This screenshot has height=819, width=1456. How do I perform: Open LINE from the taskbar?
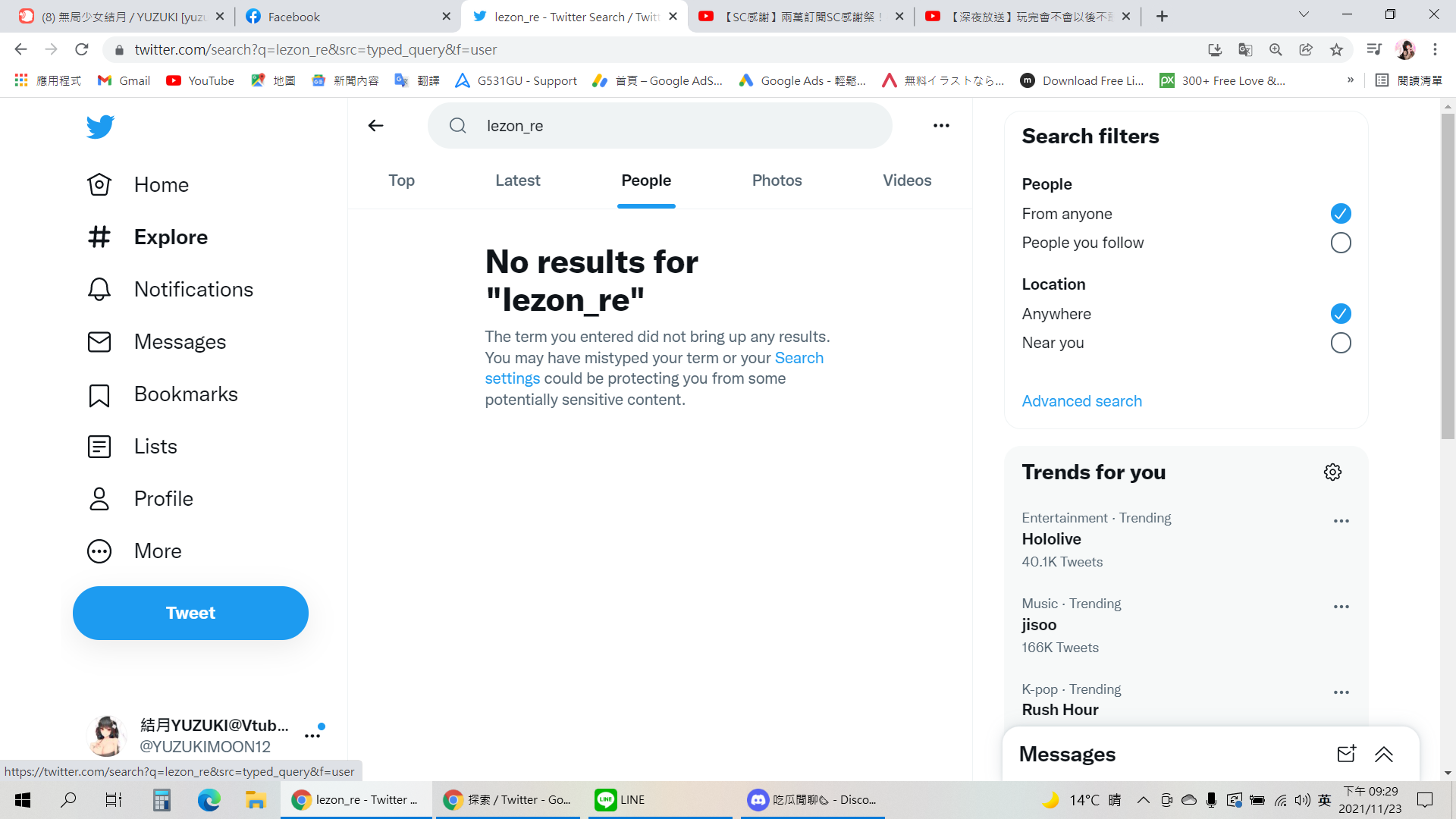658,800
